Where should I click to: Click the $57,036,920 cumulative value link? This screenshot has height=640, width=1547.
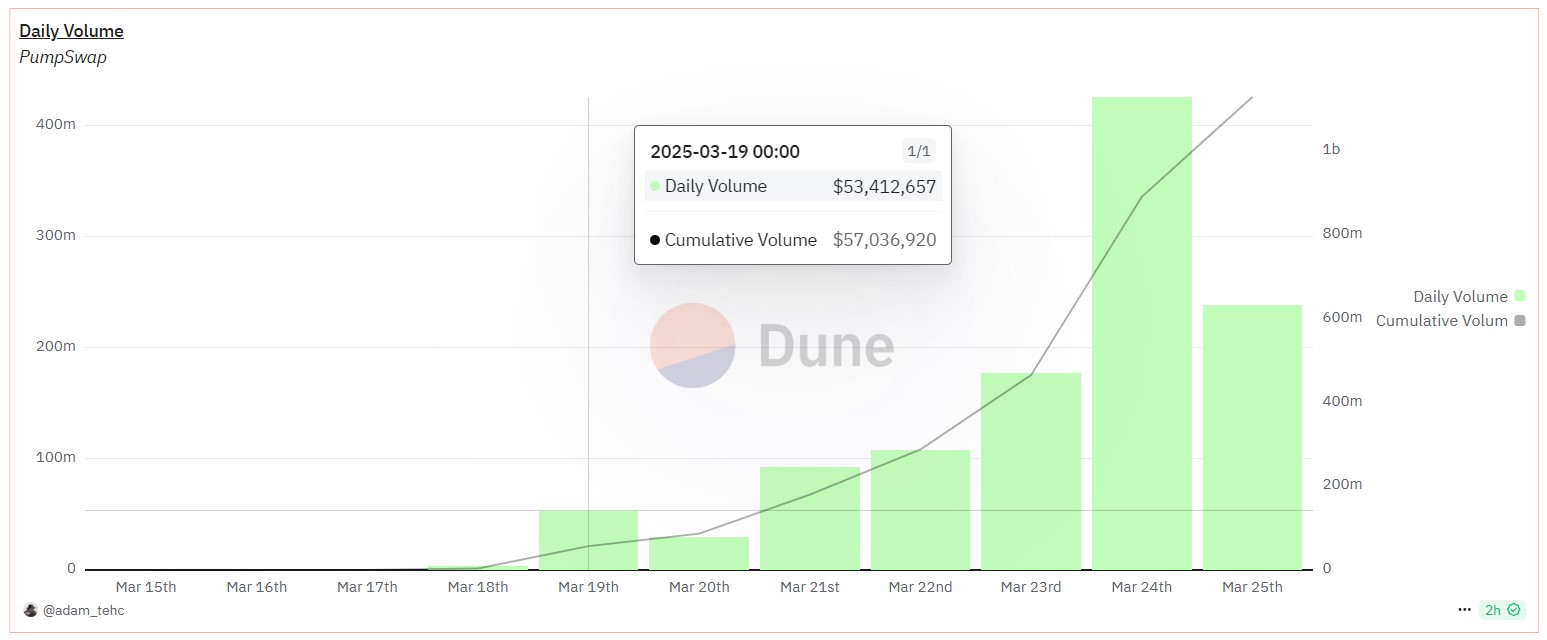pyautogui.click(x=884, y=240)
